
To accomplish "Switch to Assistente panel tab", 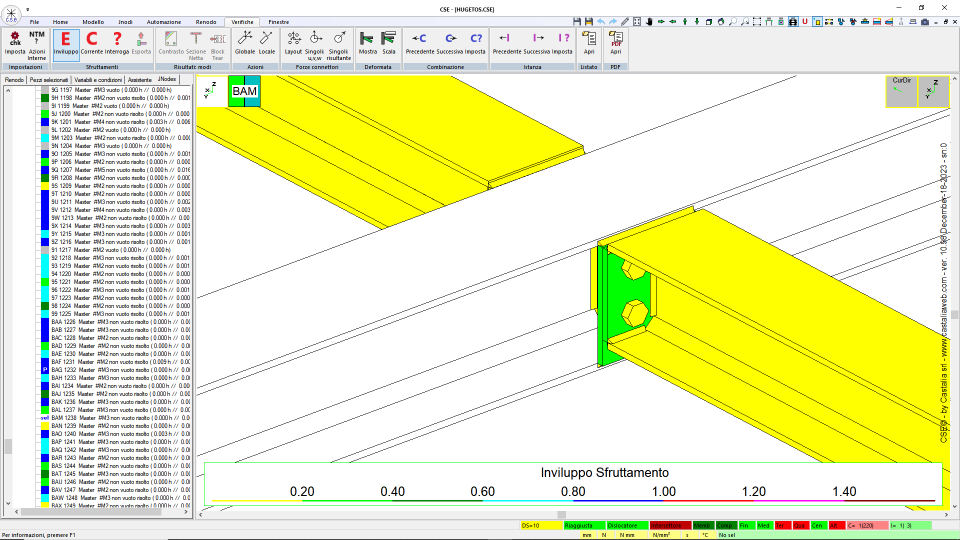I will tap(140, 80).
